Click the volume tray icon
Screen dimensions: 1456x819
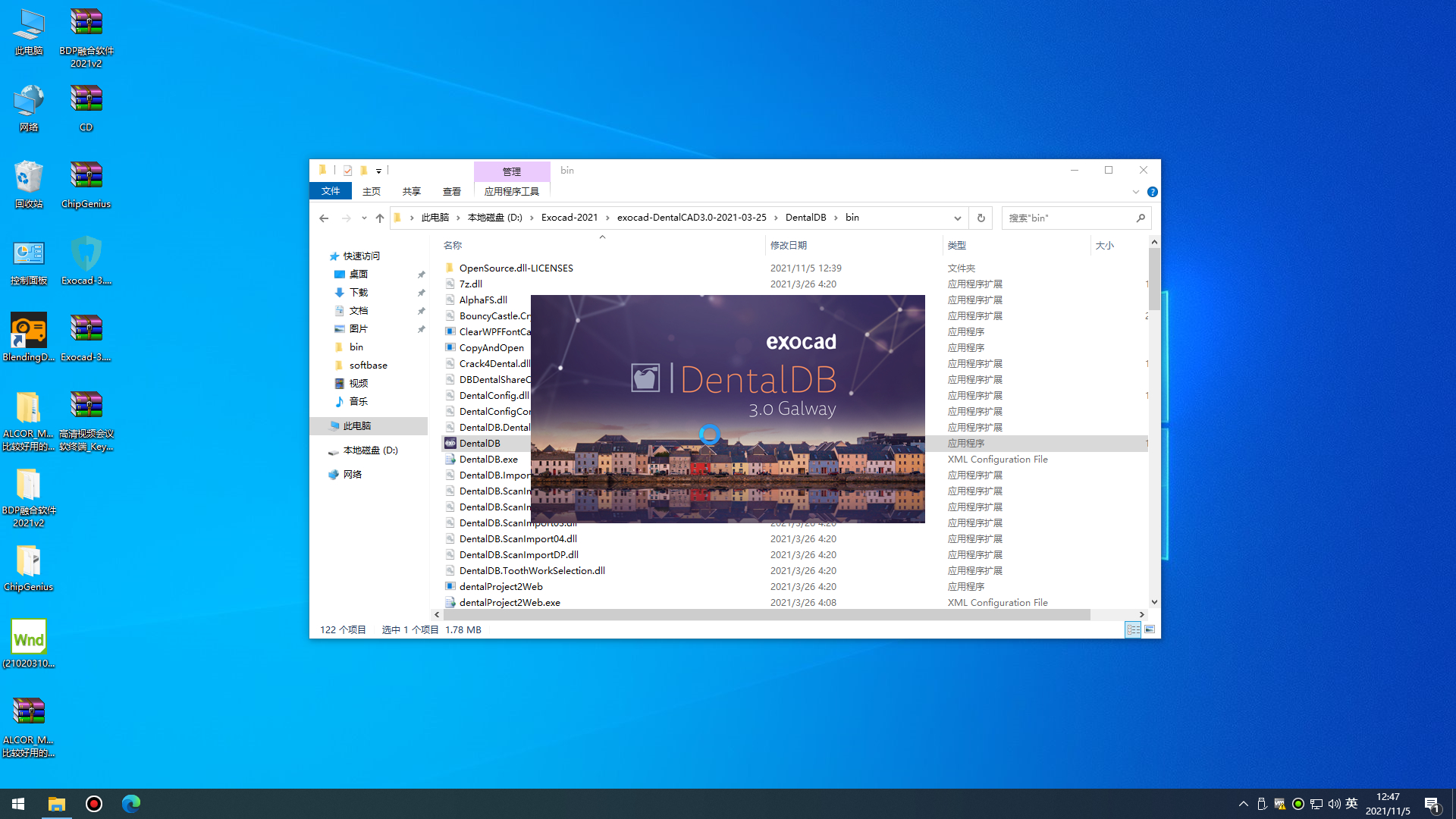coord(1334,804)
